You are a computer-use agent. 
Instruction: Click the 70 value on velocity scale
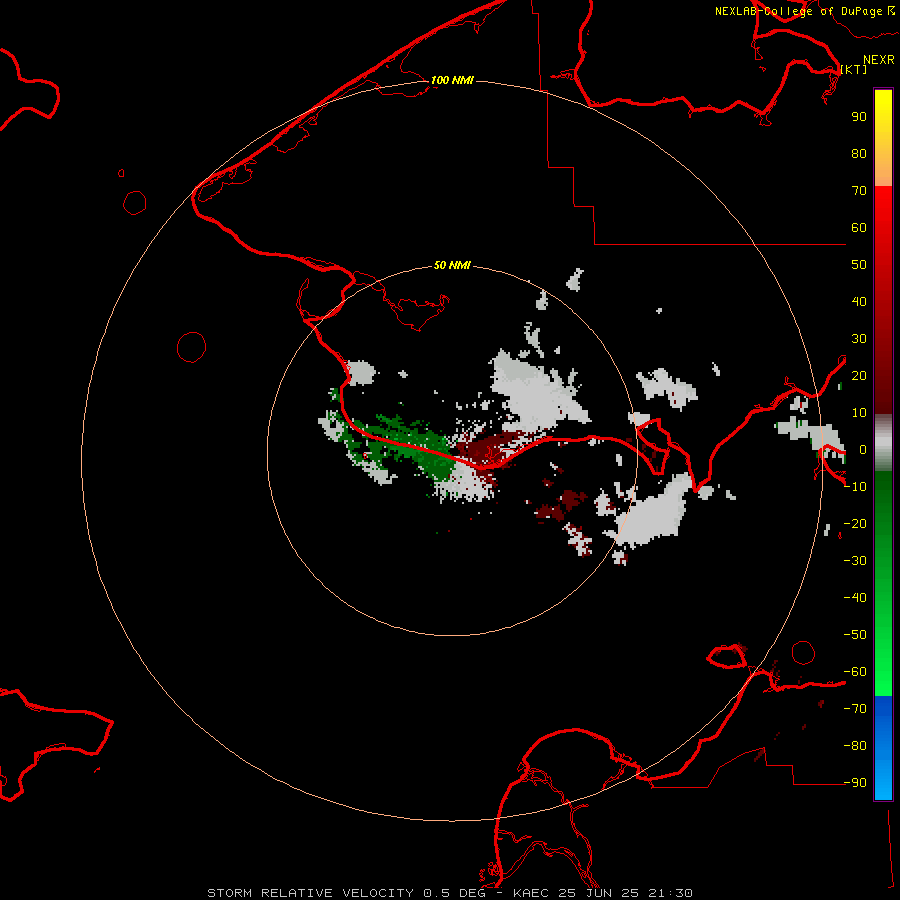tap(859, 191)
